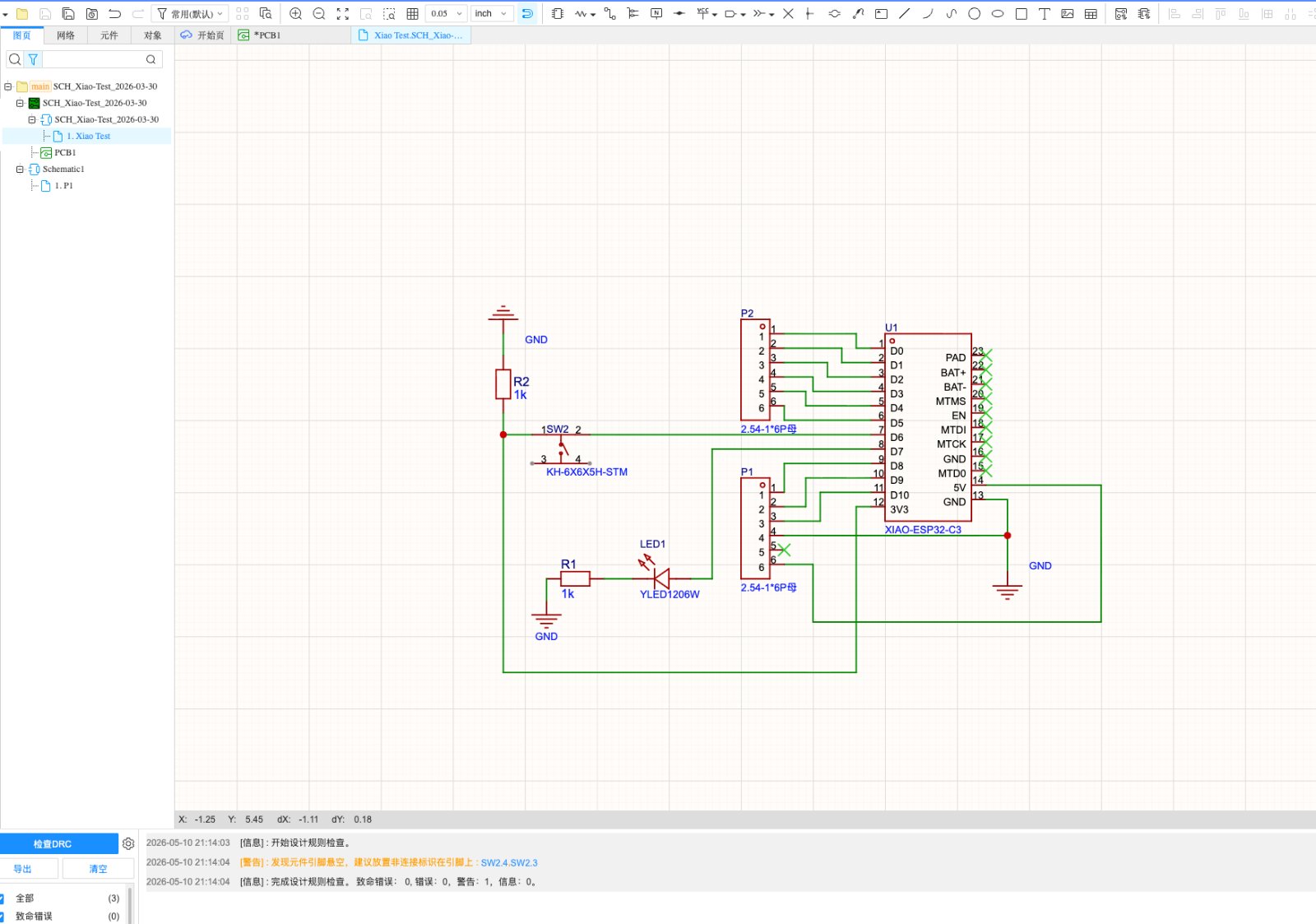Open the 常用(默认) filter dropdown
Viewport: 1316px width, 924px height.
[x=191, y=14]
